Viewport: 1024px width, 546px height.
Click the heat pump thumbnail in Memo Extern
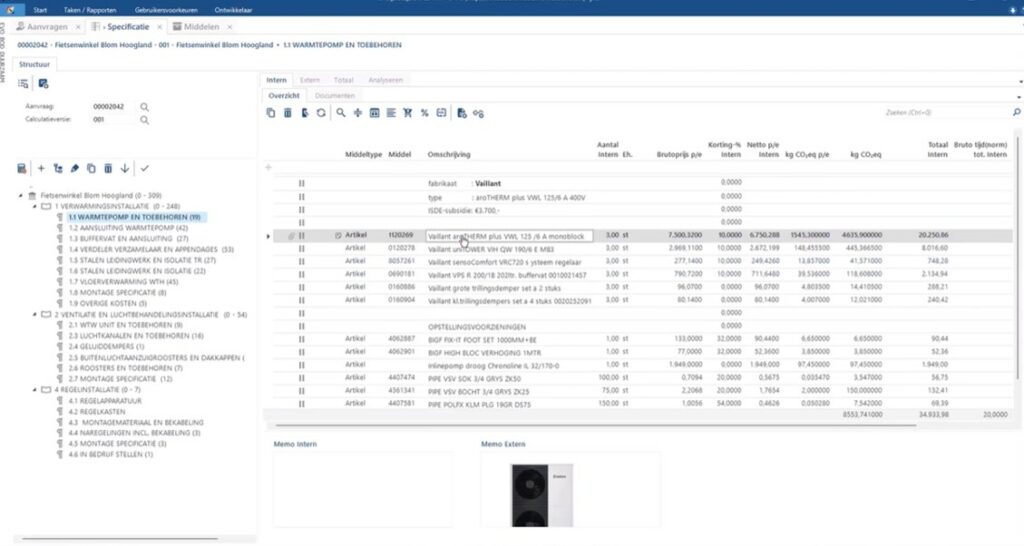[541, 495]
